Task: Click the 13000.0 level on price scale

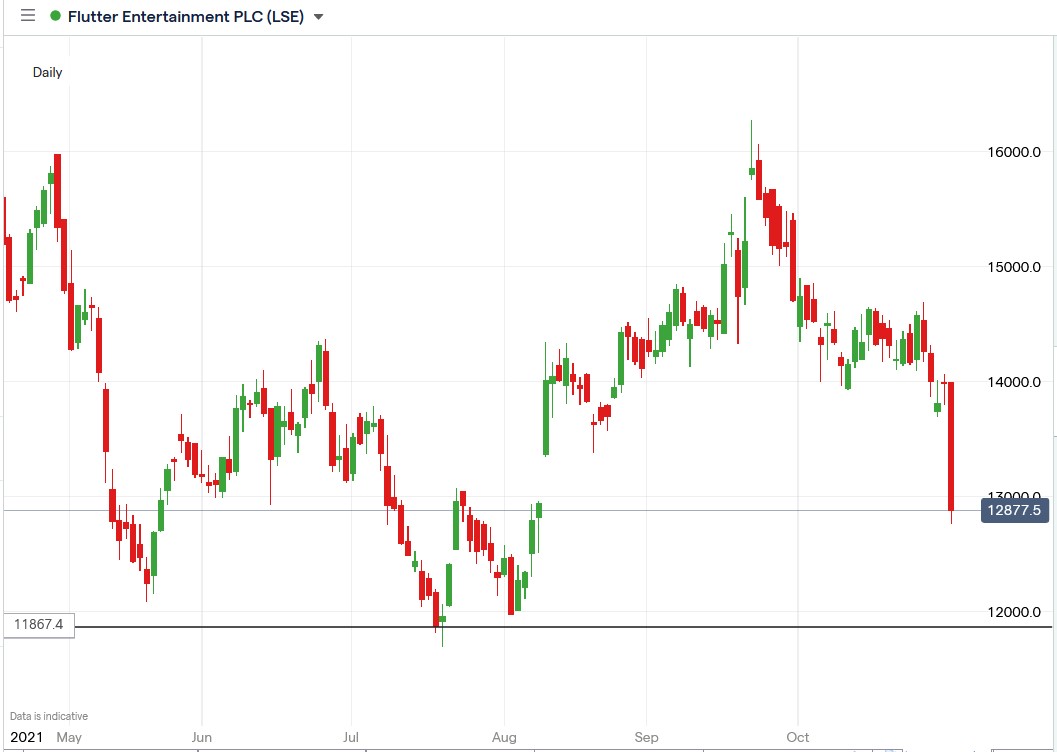Action: tap(1012, 495)
